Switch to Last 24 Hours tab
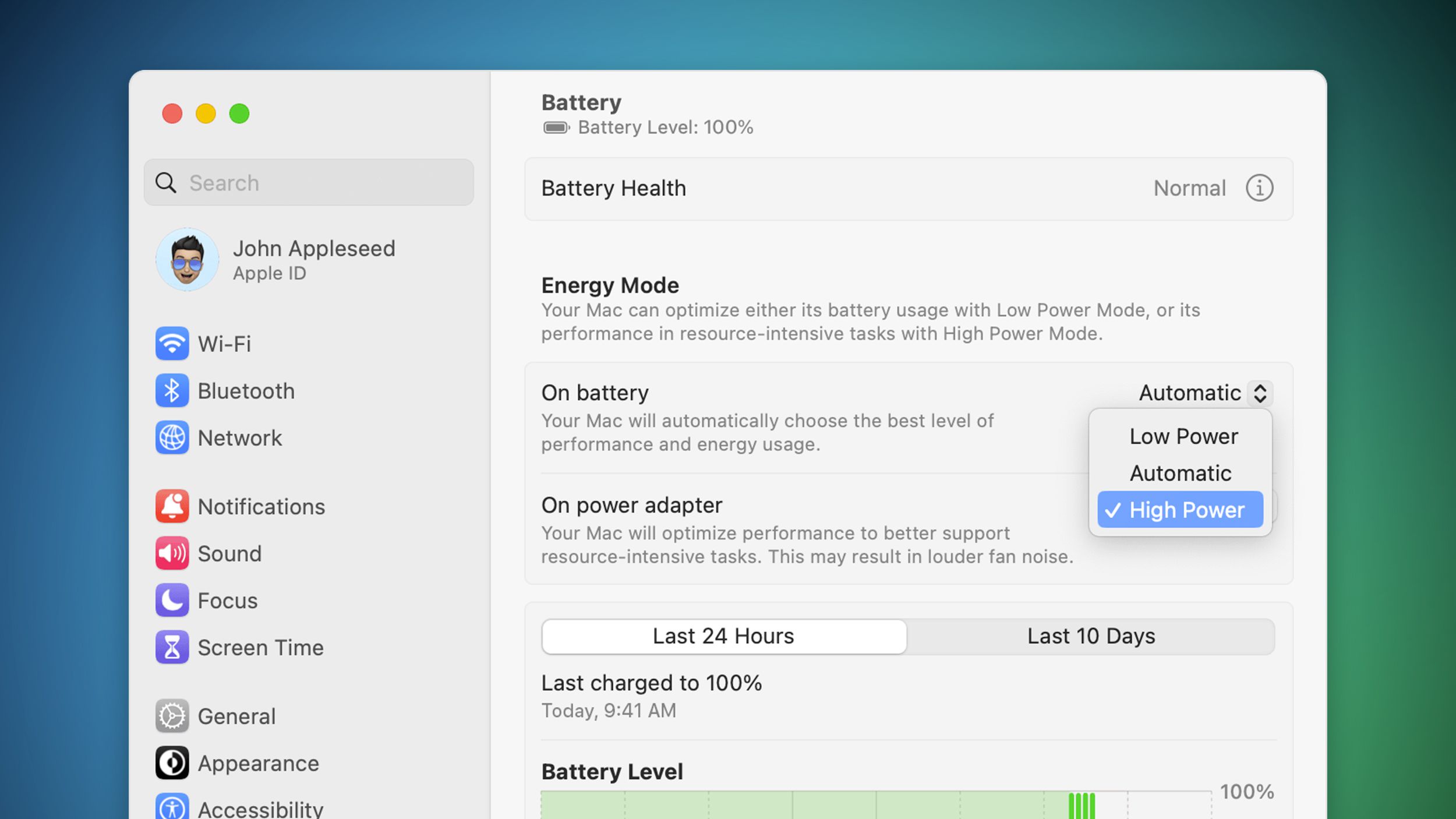The height and width of the screenshot is (819, 1456). (x=723, y=635)
